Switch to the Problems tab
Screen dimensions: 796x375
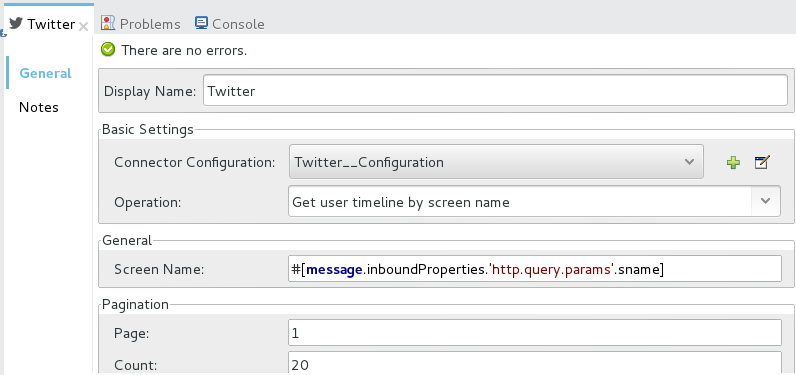(141, 23)
